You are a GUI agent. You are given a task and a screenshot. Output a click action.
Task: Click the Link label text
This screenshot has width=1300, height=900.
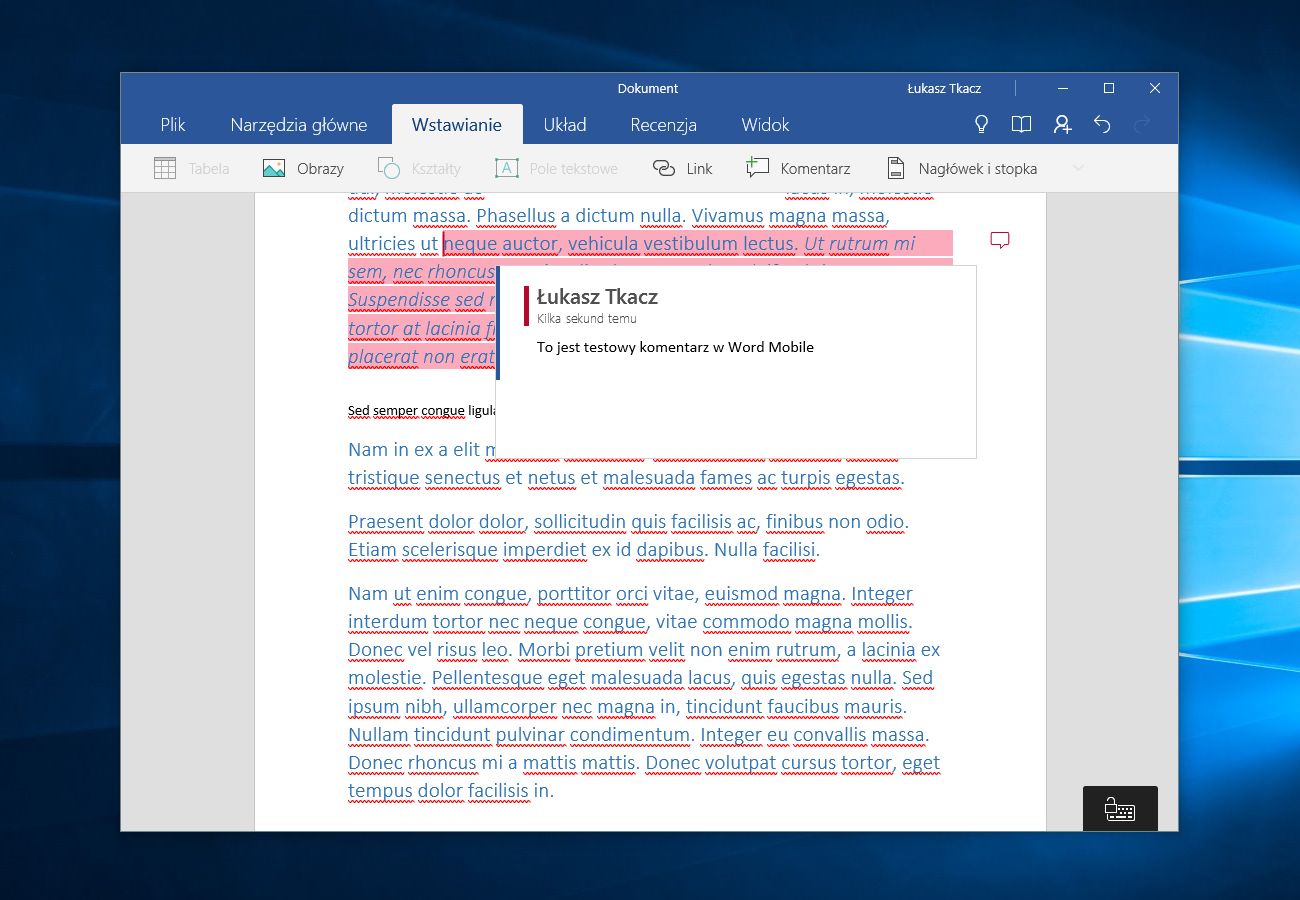pyautogui.click(x=699, y=169)
